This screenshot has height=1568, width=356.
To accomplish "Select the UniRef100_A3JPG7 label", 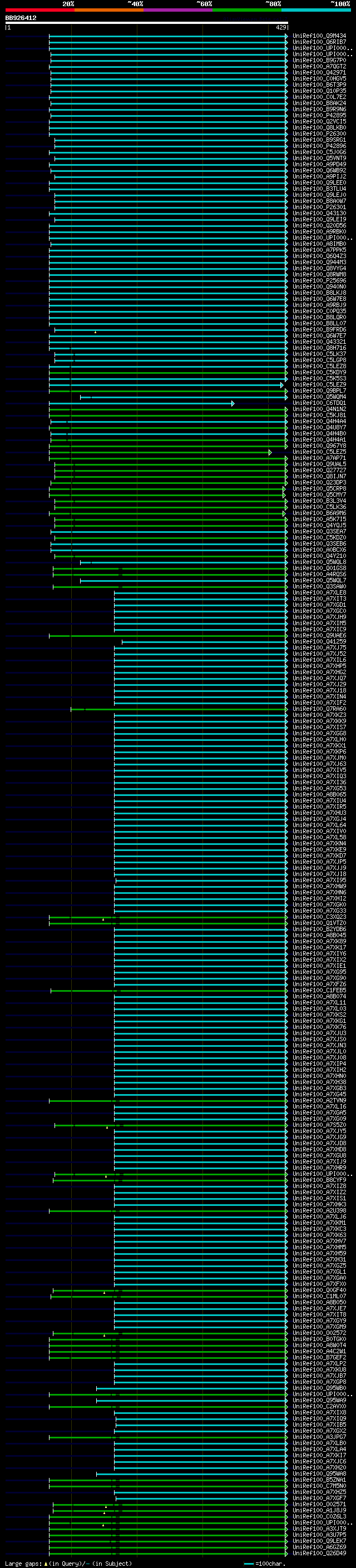I will [x=319, y=1437].
